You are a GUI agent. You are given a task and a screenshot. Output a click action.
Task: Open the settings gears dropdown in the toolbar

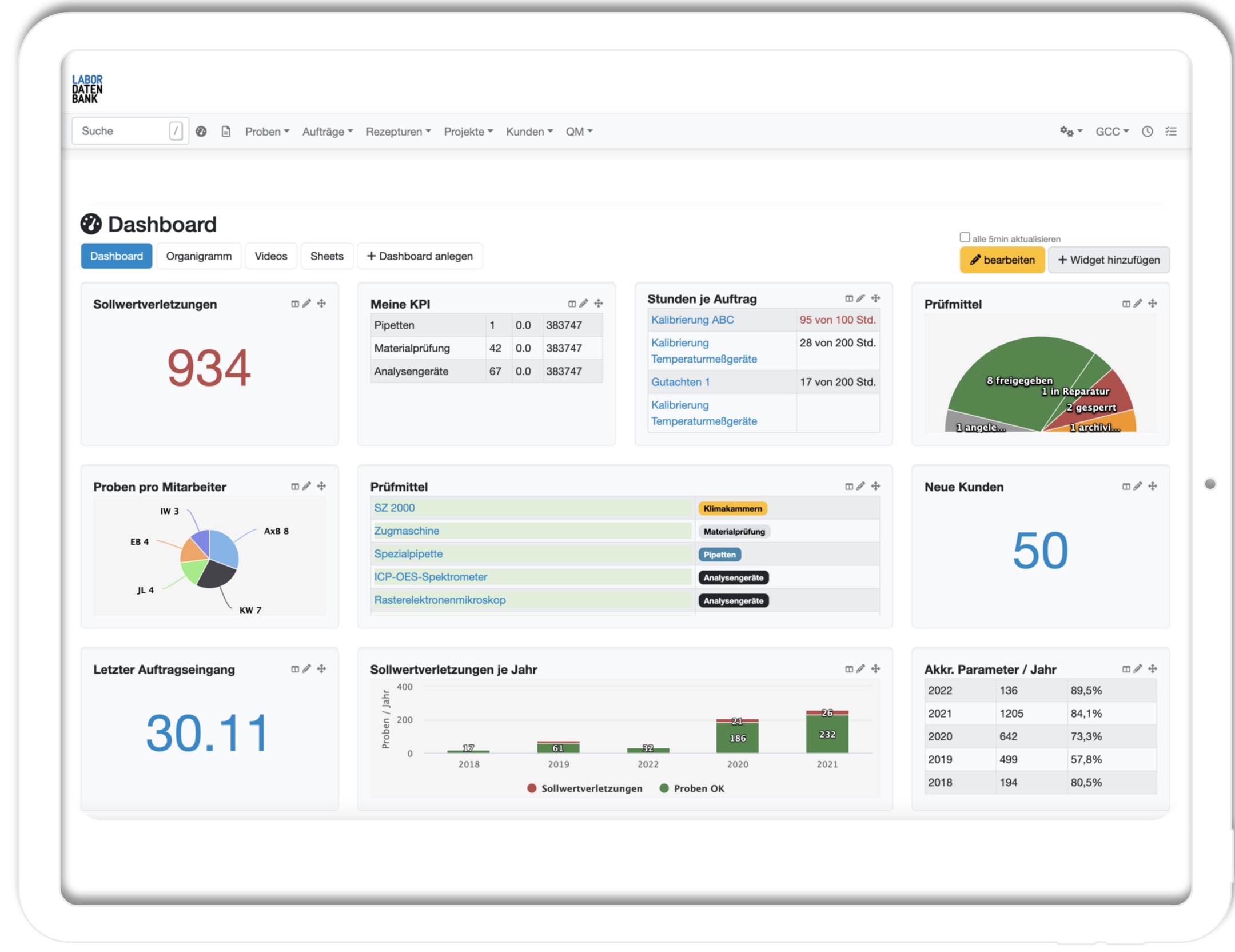(x=1070, y=131)
